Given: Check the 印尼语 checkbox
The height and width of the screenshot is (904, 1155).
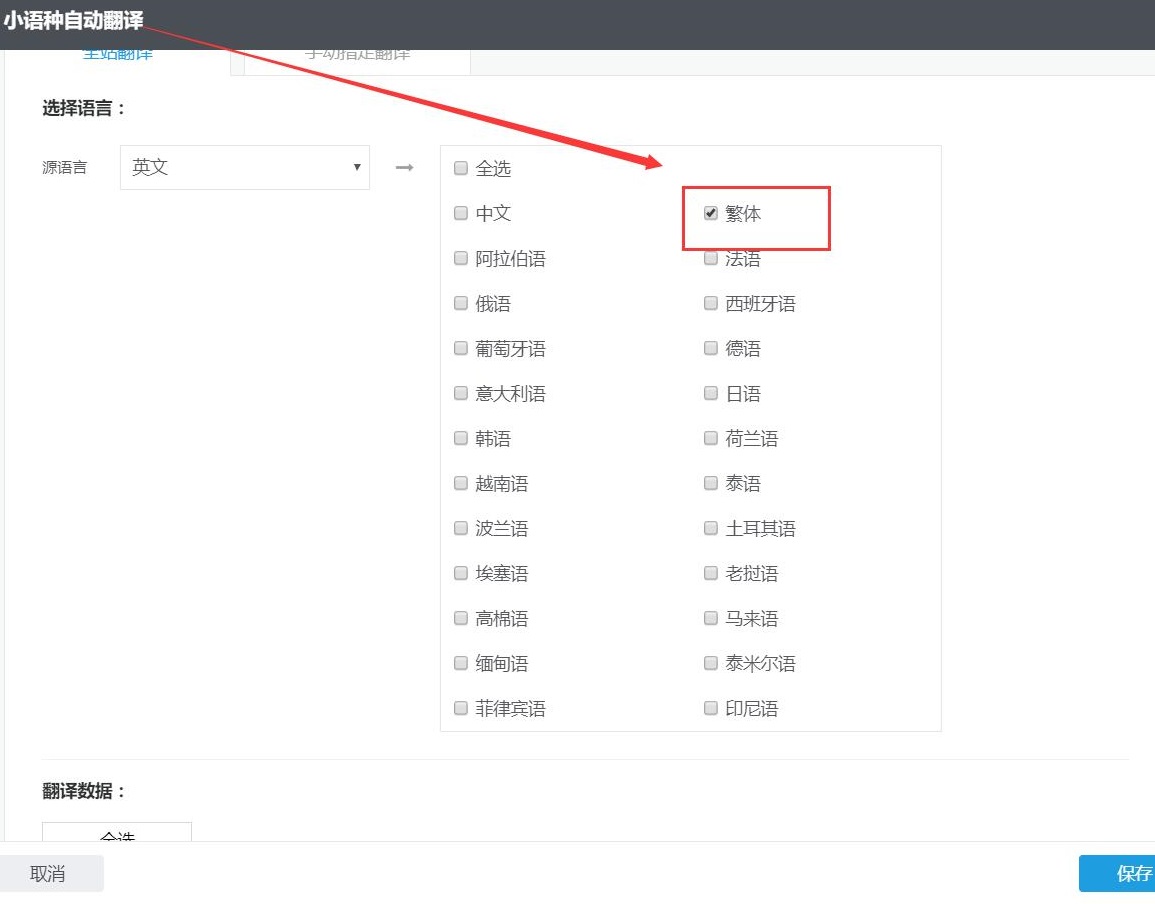Looking at the screenshot, I should click(x=710, y=708).
